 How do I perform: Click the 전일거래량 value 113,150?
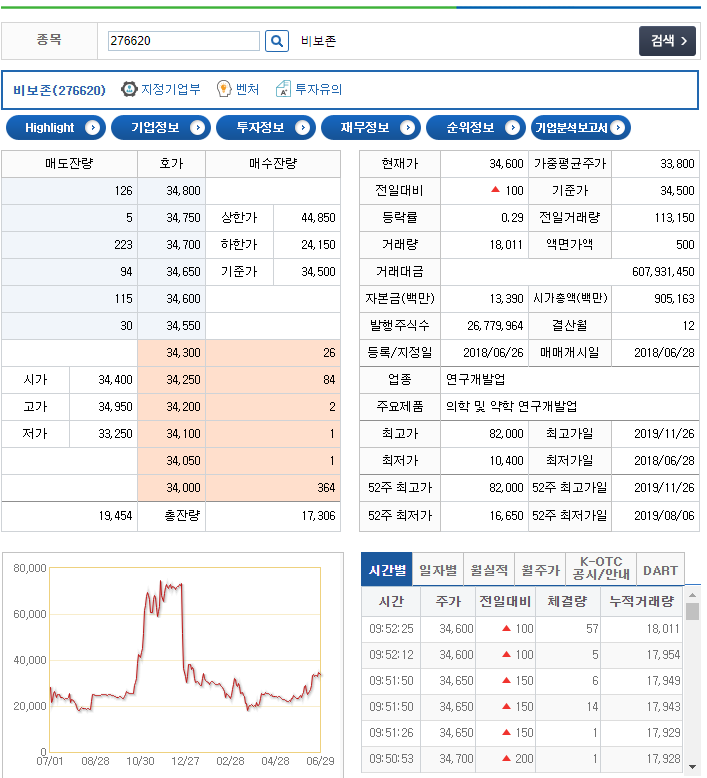pos(674,218)
